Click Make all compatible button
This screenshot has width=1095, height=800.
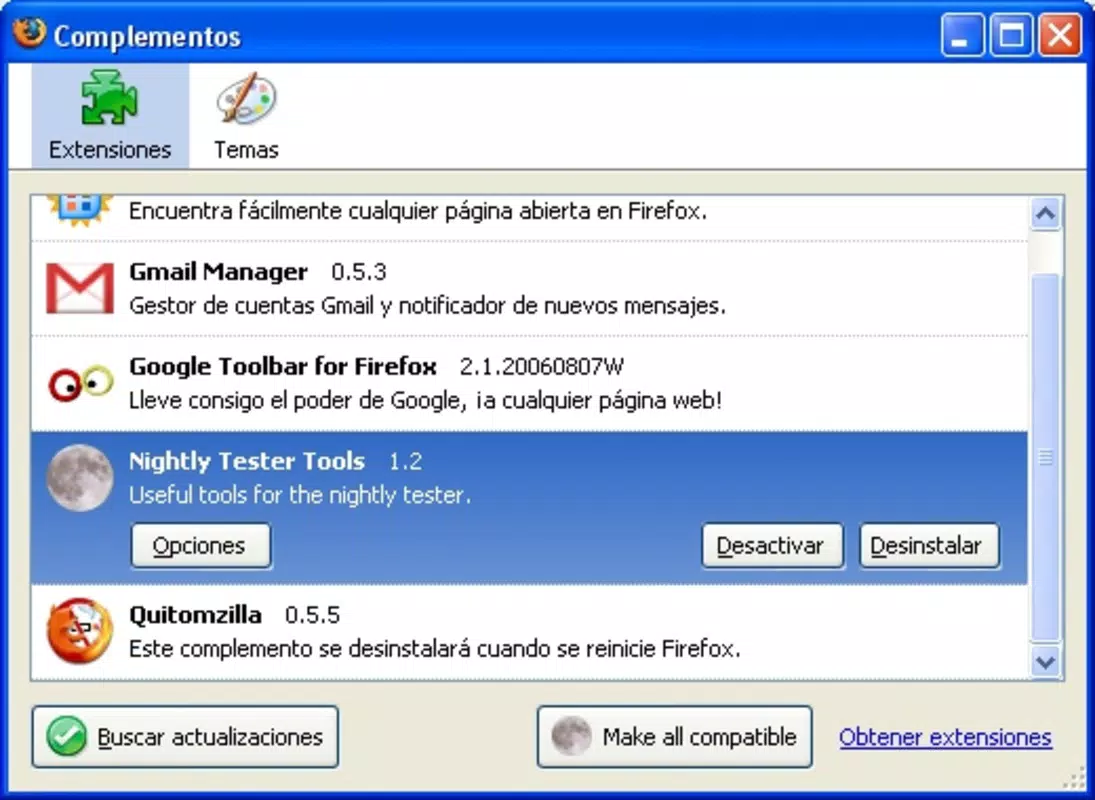(674, 736)
